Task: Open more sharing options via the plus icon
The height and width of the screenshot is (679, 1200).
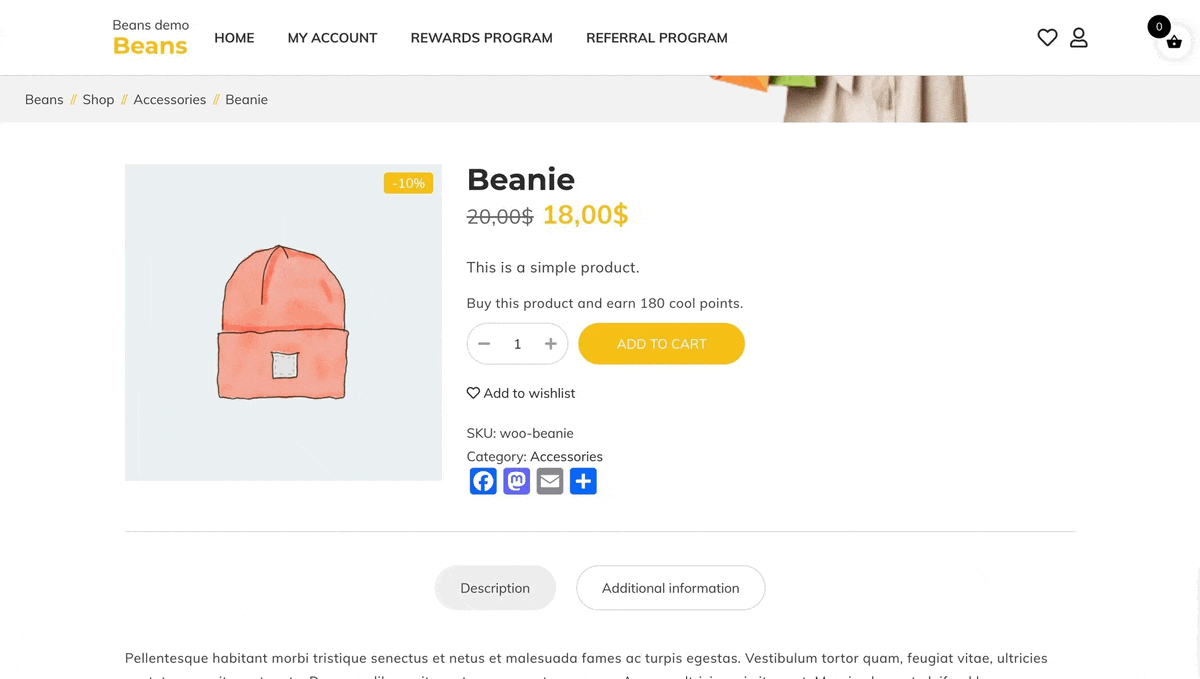Action: 583,481
